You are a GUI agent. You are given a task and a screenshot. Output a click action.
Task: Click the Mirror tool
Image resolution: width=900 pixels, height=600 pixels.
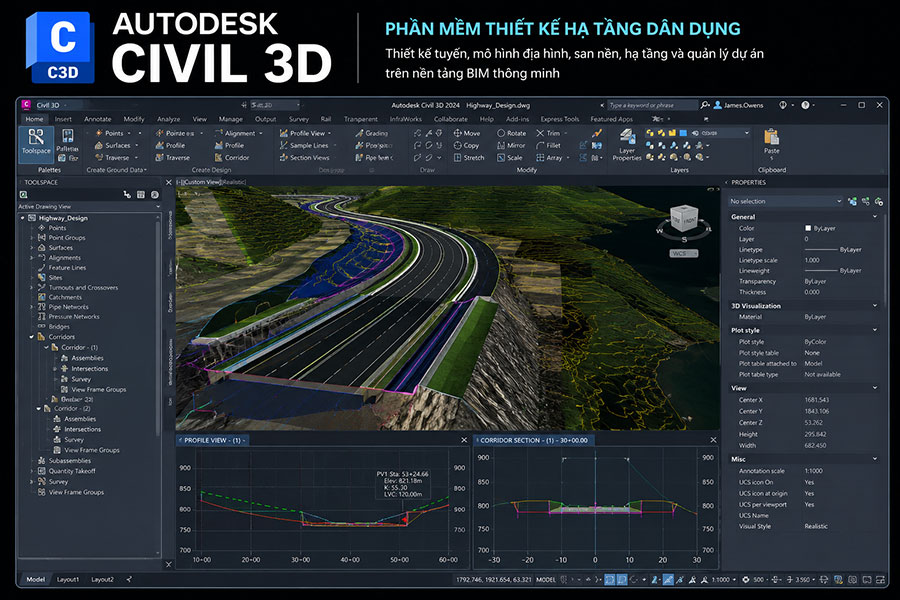click(511, 146)
